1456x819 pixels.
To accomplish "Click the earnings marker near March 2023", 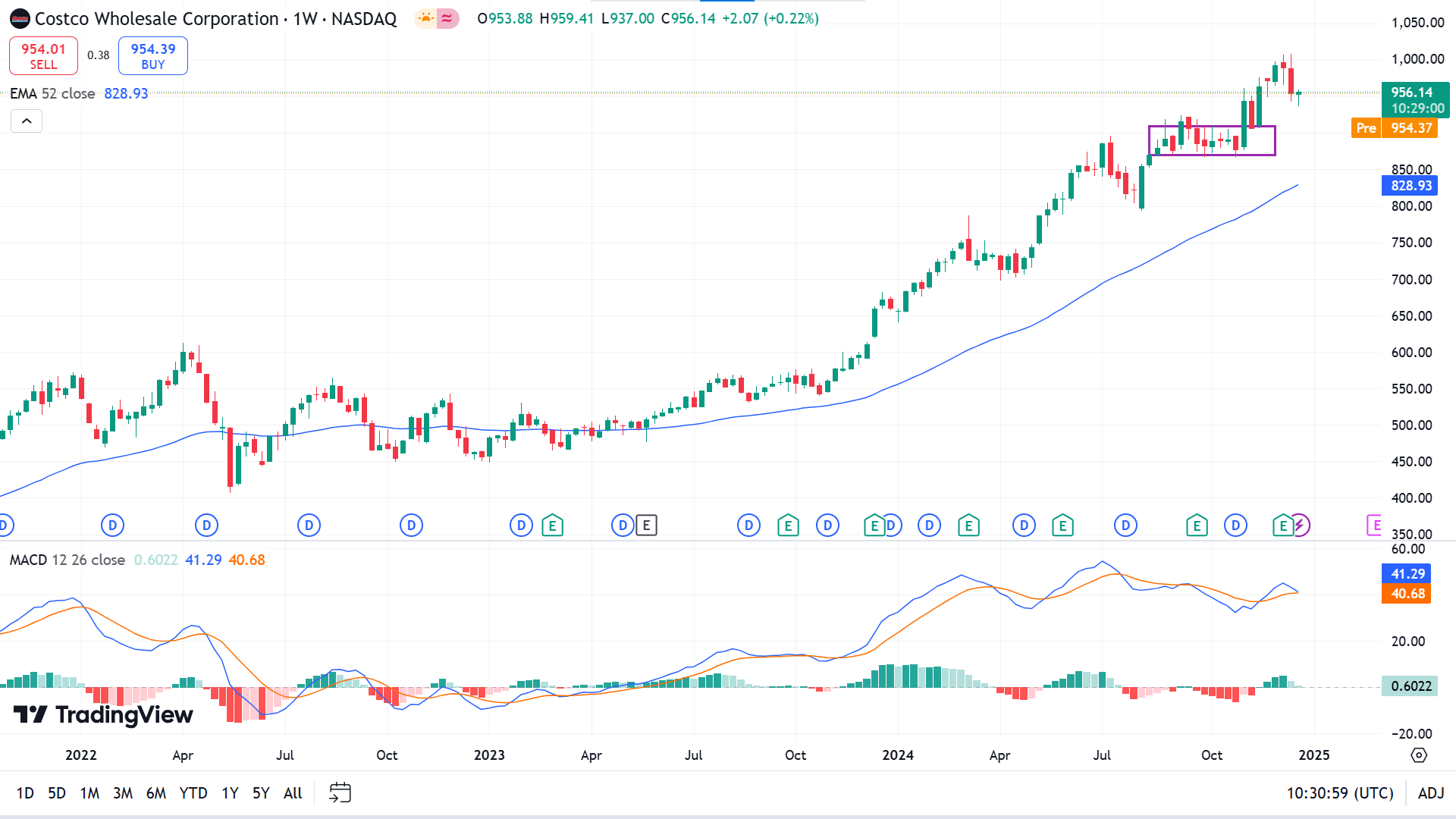I will [x=553, y=525].
